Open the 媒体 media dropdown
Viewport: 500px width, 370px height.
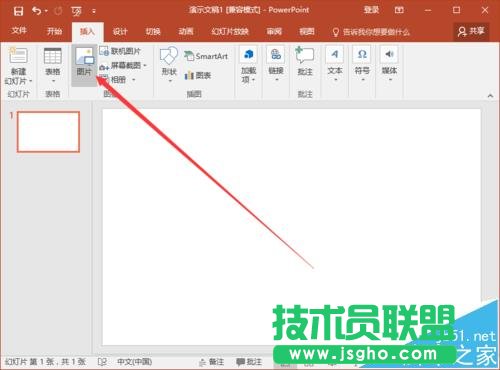(389, 64)
